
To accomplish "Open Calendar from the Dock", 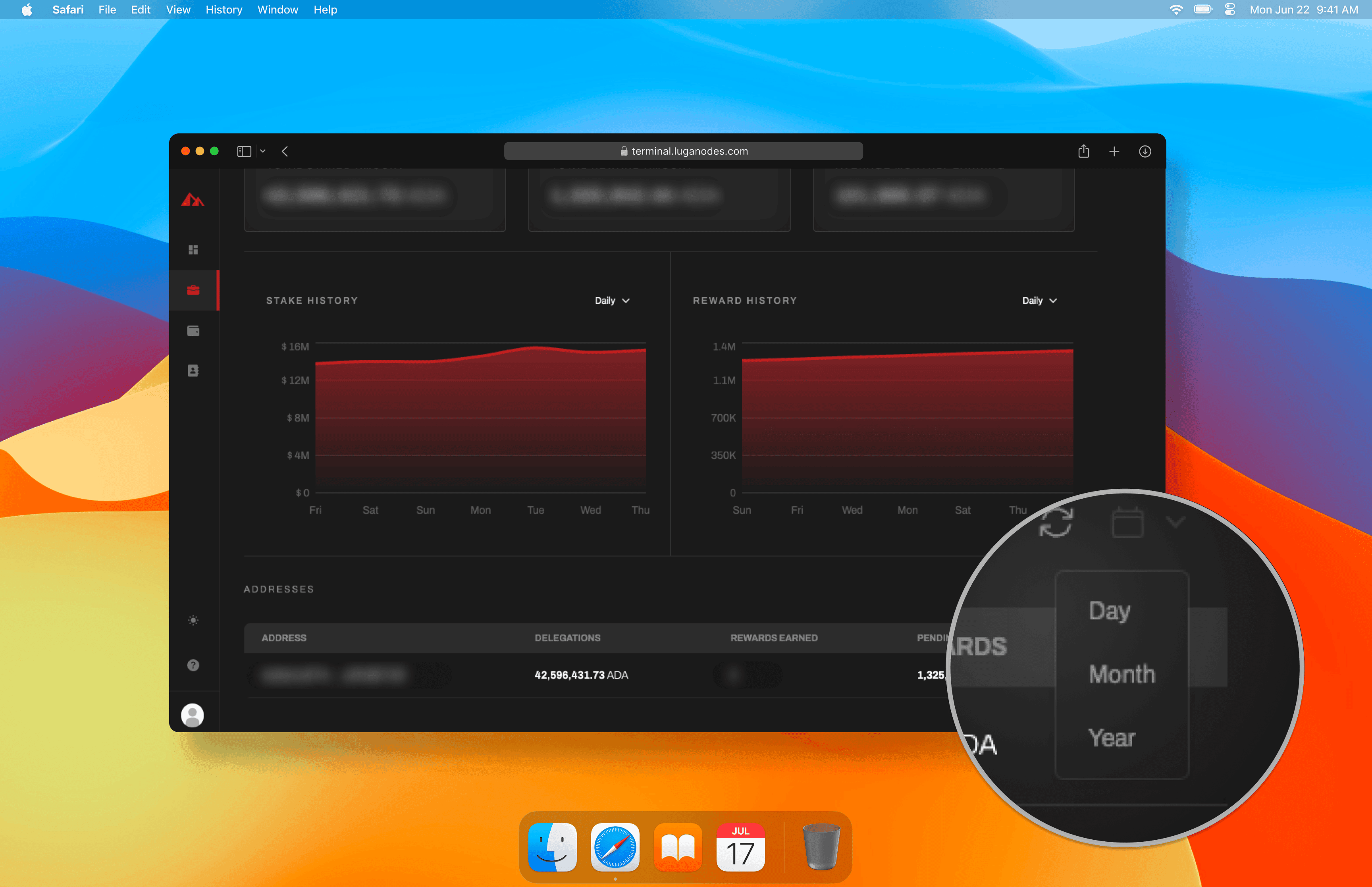I will [x=740, y=847].
